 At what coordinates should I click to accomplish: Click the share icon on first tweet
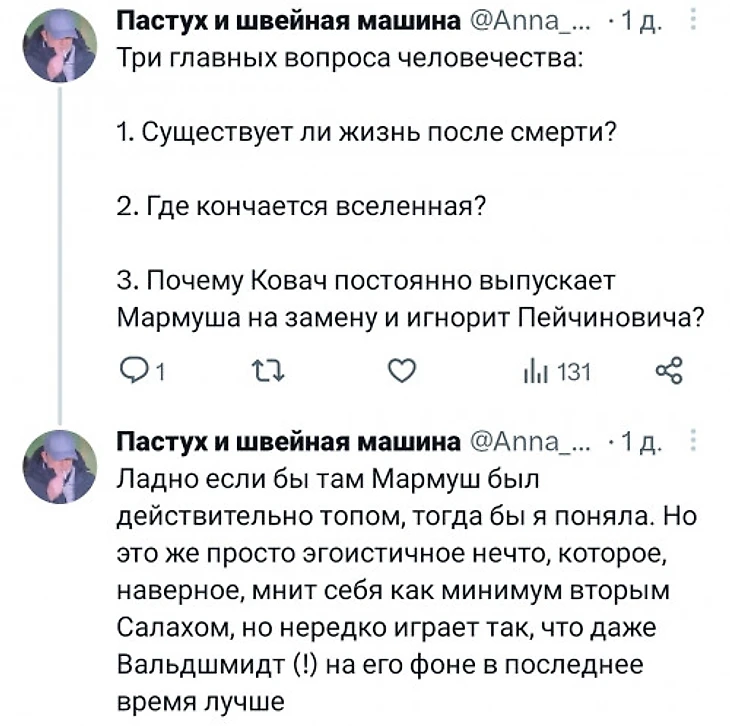click(x=667, y=373)
